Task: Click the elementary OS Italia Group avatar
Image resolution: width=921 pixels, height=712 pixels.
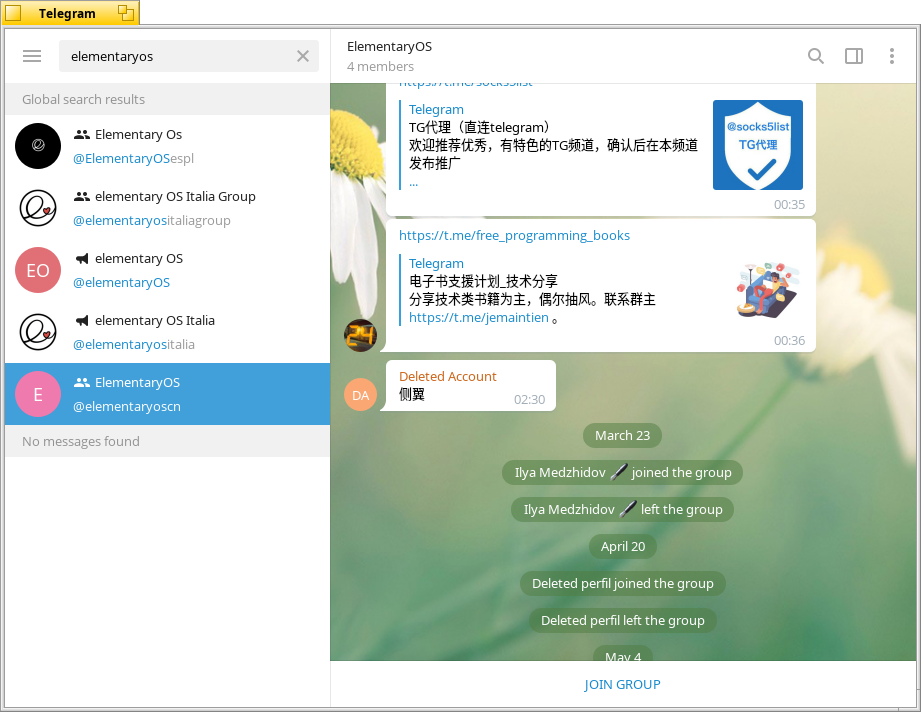Action: pos(38,208)
